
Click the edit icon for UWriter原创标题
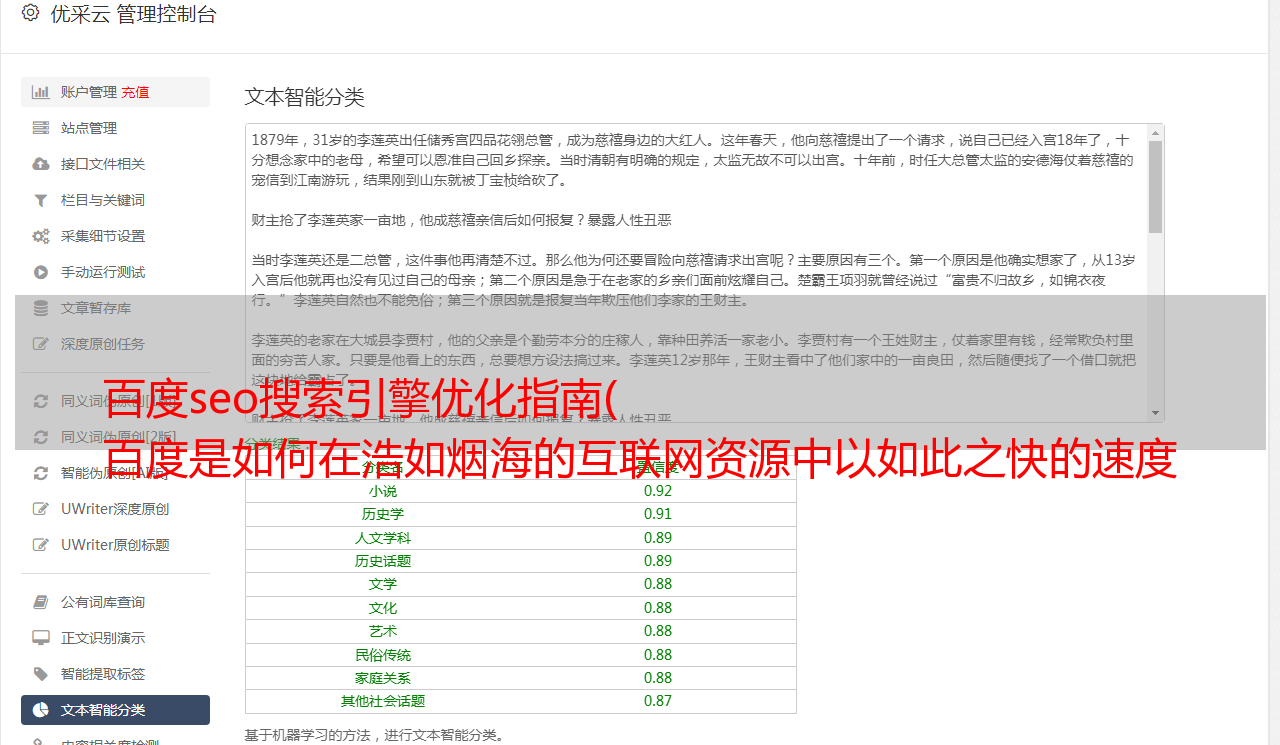click(41, 545)
